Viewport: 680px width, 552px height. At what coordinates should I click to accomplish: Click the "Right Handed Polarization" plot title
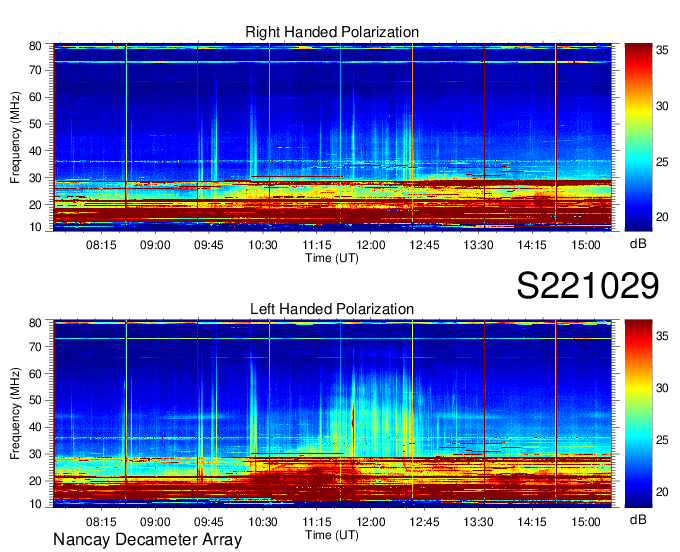(332, 32)
